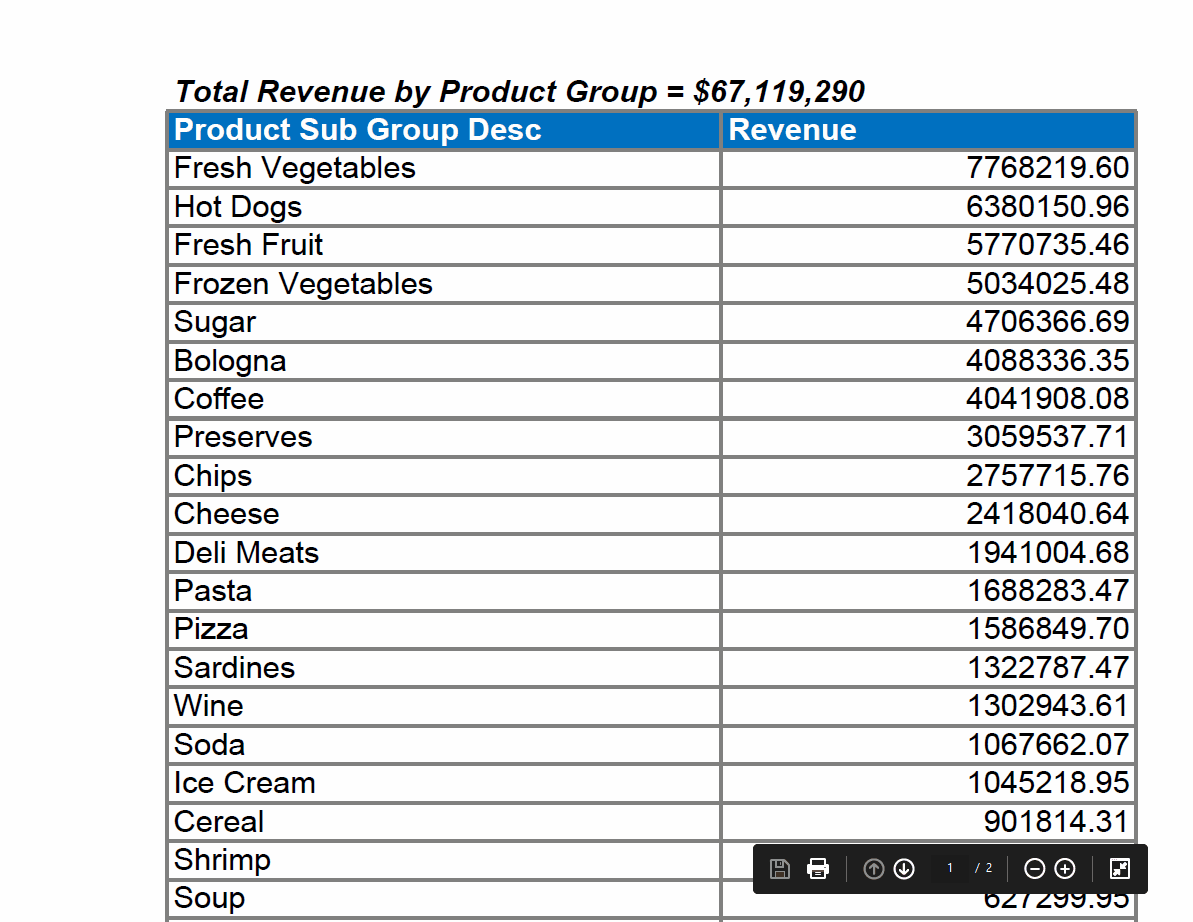Select the 'Sugar' cell in the table
Screen dimensions: 1193x922
point(213,322)
